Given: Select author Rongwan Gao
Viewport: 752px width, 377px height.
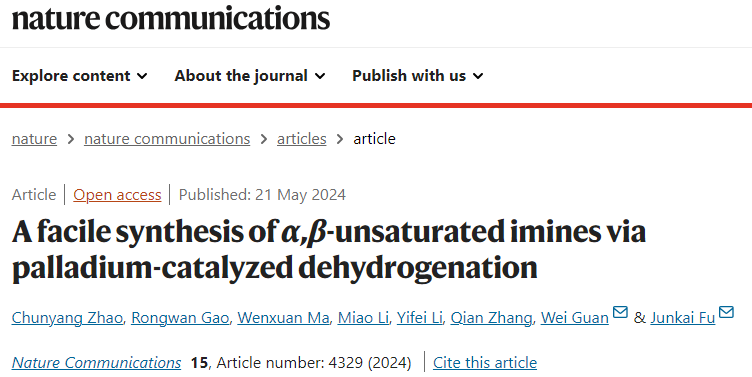Looking at the screenshot, I should (x=180, y=318).
